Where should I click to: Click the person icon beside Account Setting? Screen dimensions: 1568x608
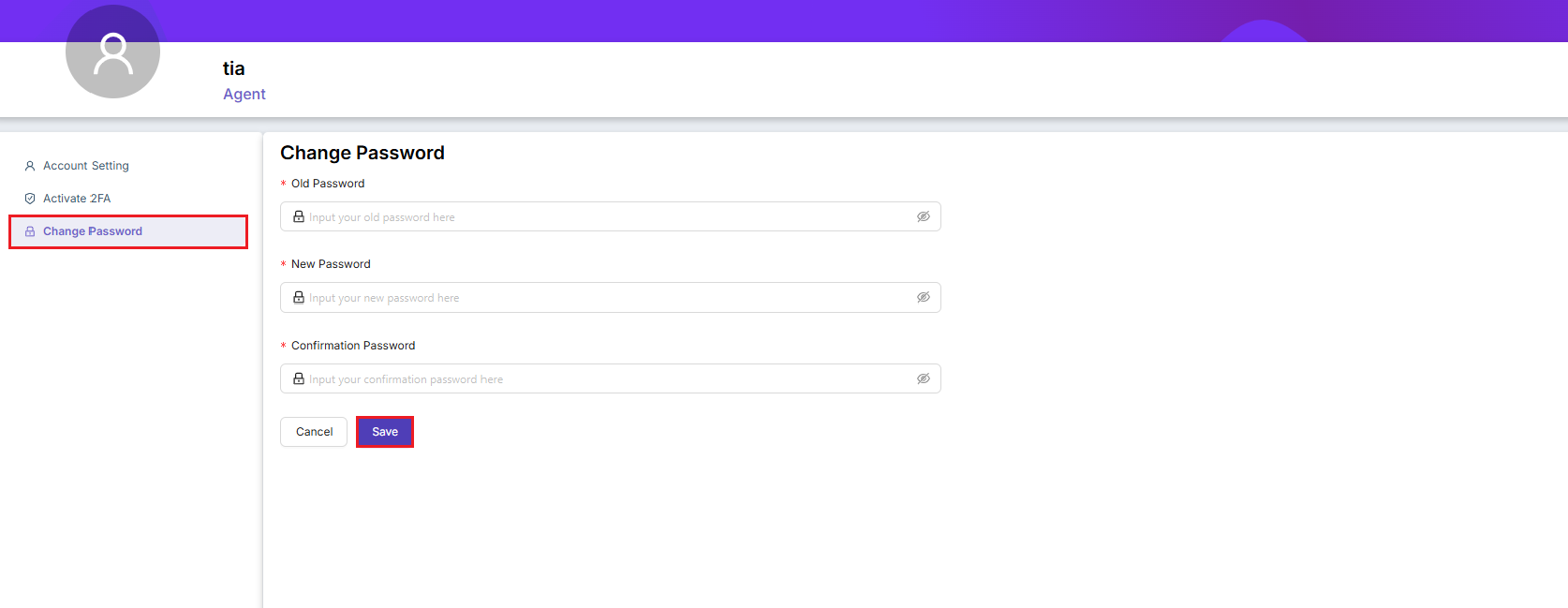pyautogui.click(x=30, y=166)
